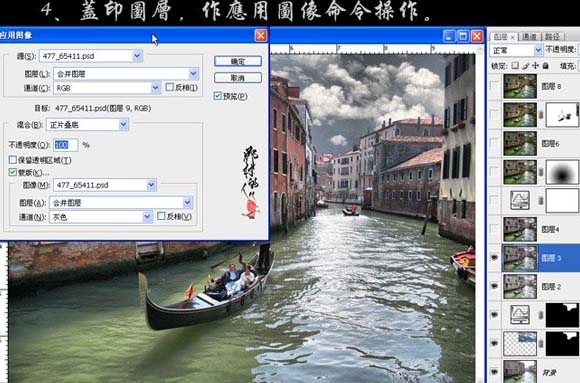Select curves adjustment icon with black mask

[520, 315]
